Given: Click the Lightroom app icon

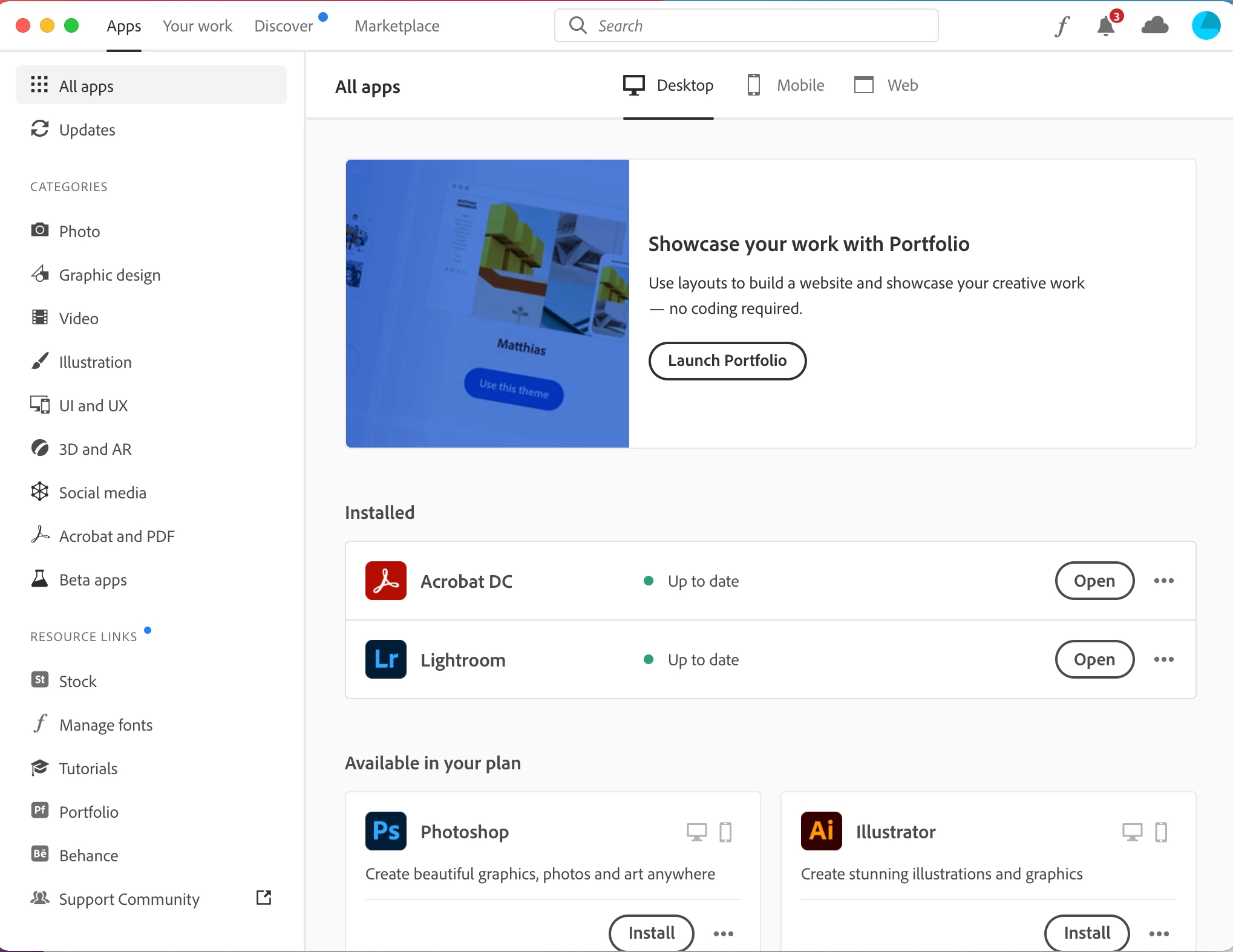Looking at the screenshot, I should coord(386,659).
